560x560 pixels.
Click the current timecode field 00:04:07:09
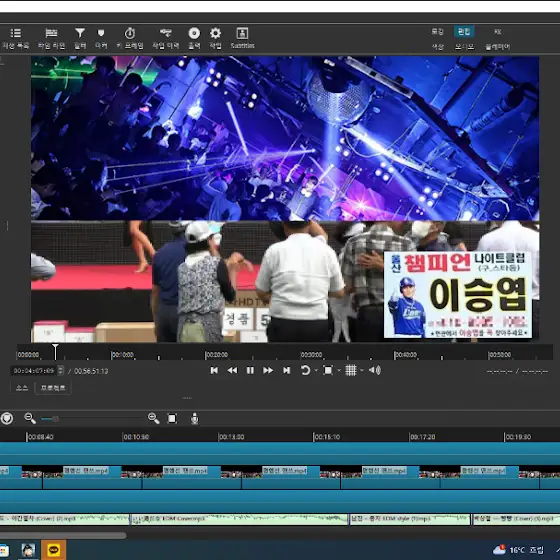34,371
